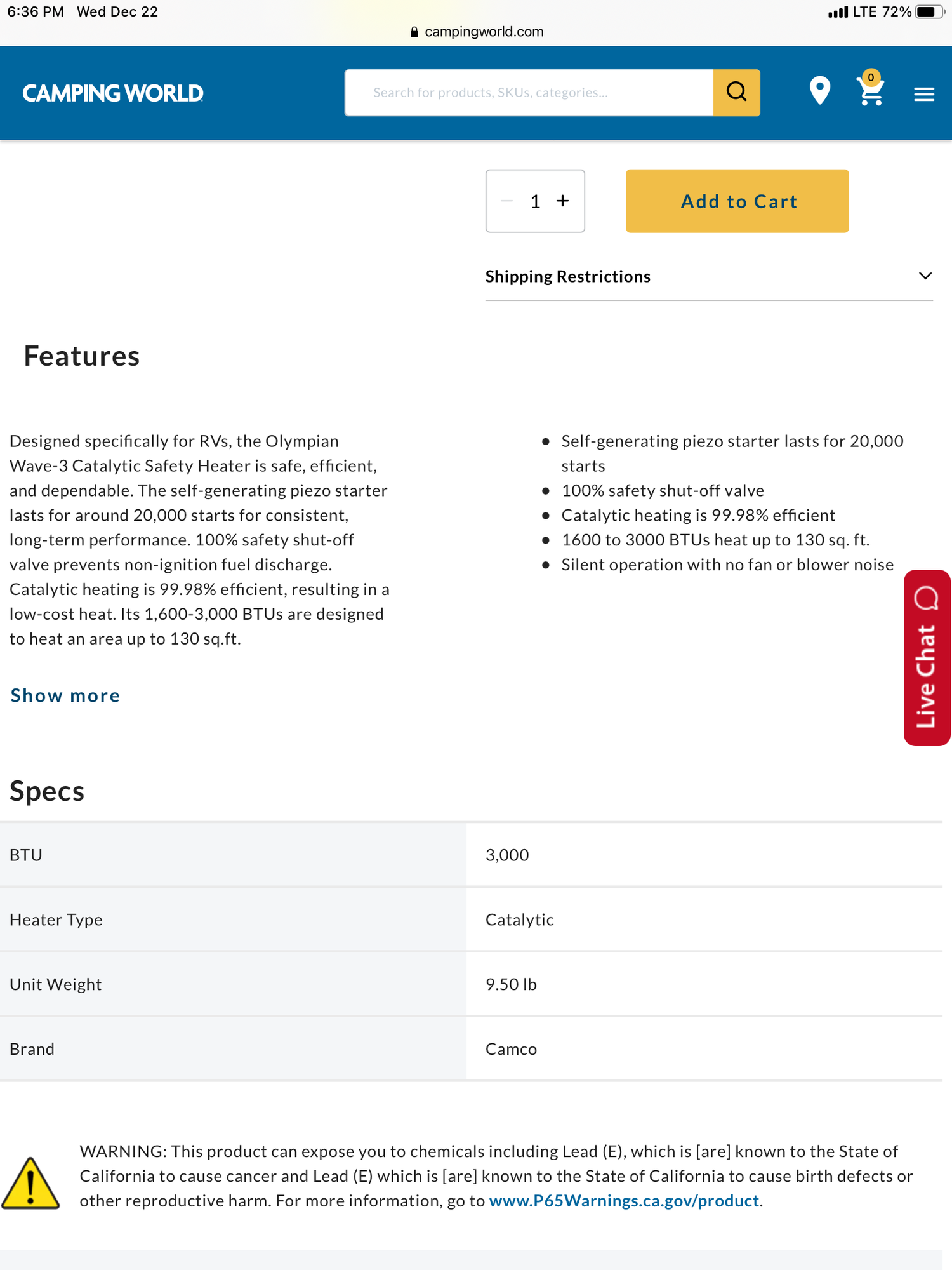Open the shopping cart icon
This screenshot has width=952, height=1270.
pos(870,92)
